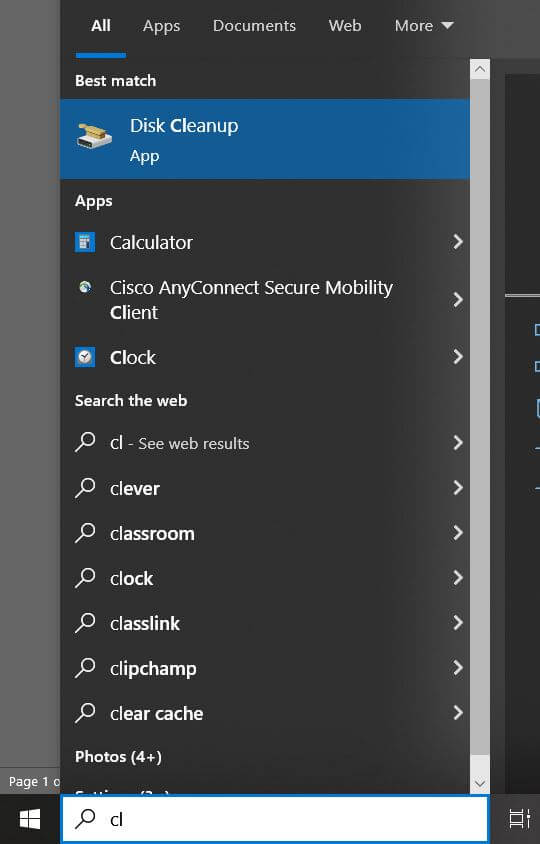Click magnifier icon beside 'classlink' suggestion

click(85, 623)
